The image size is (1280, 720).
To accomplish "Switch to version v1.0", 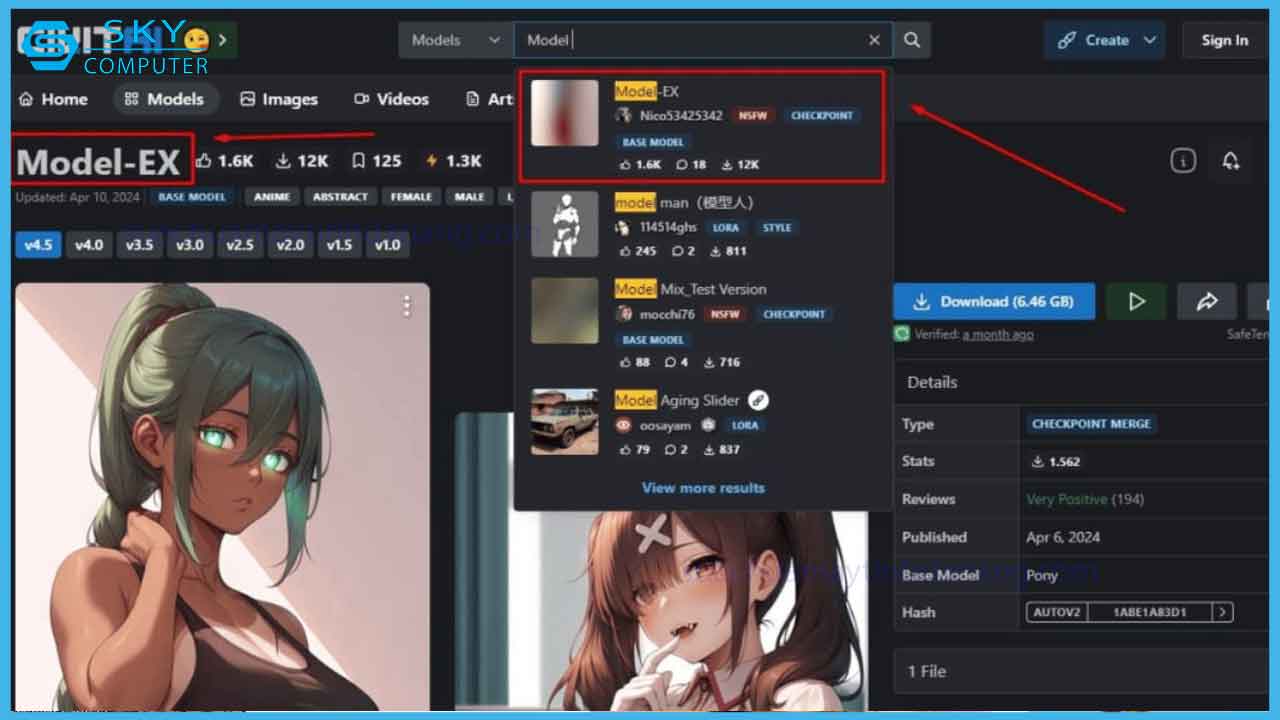I will (387, 244).
